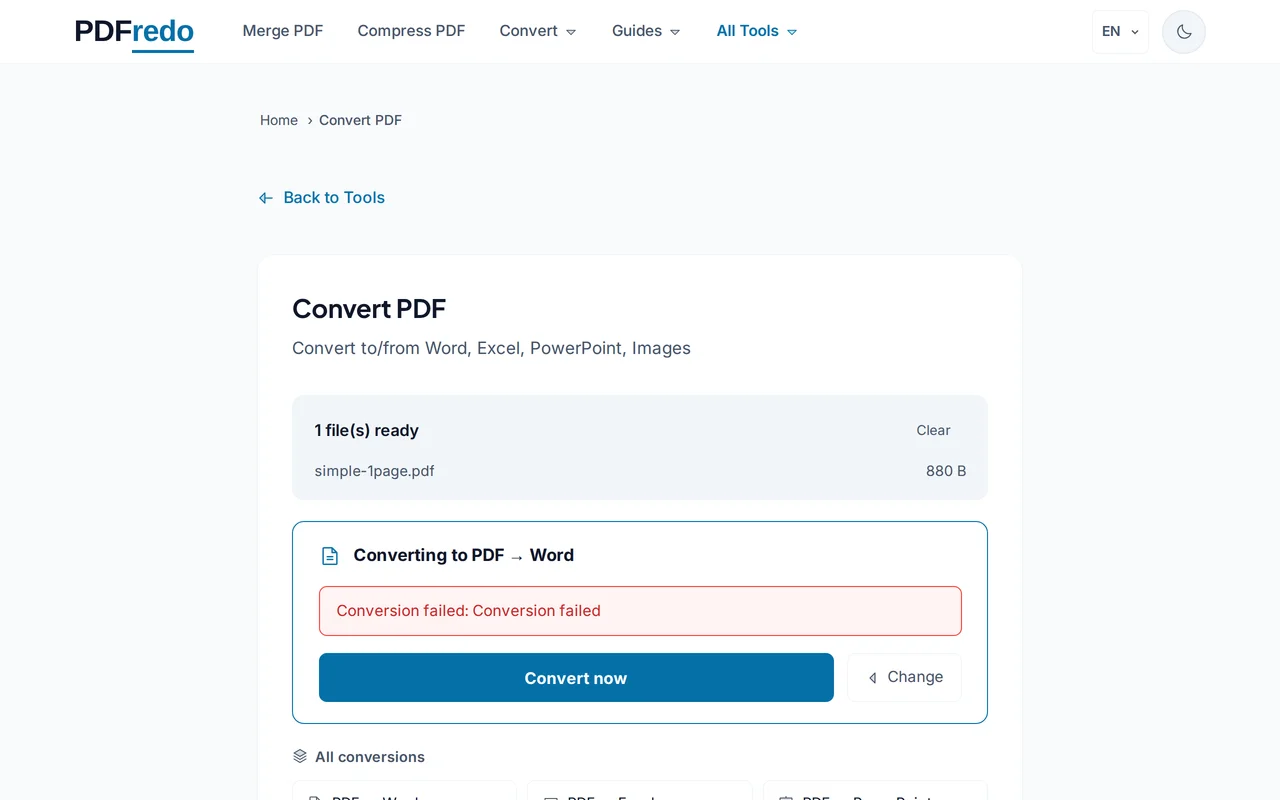Open the All Tools dropdown

(755, 31)
